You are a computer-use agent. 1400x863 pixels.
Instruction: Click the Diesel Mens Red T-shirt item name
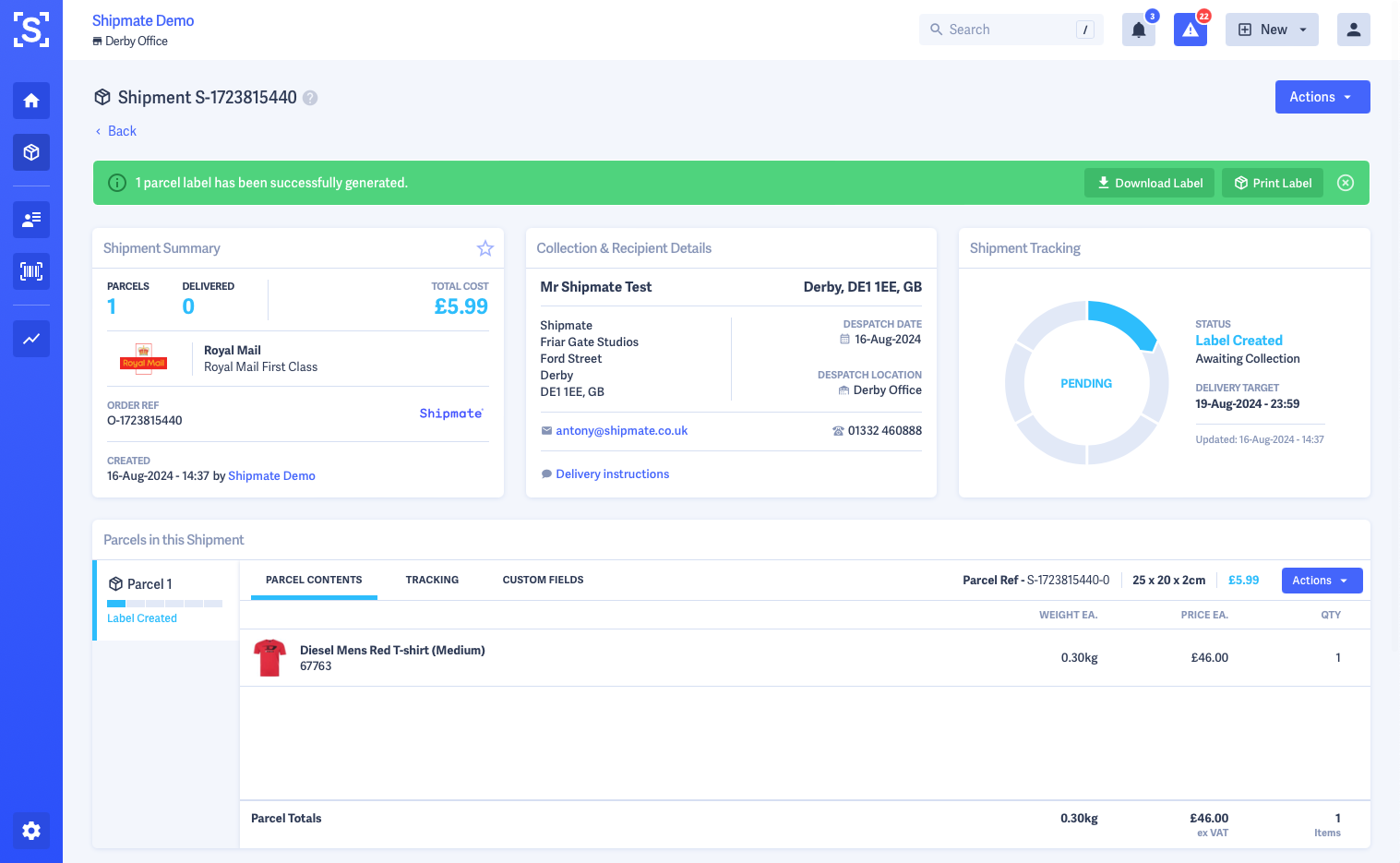(x=392, y=651)
